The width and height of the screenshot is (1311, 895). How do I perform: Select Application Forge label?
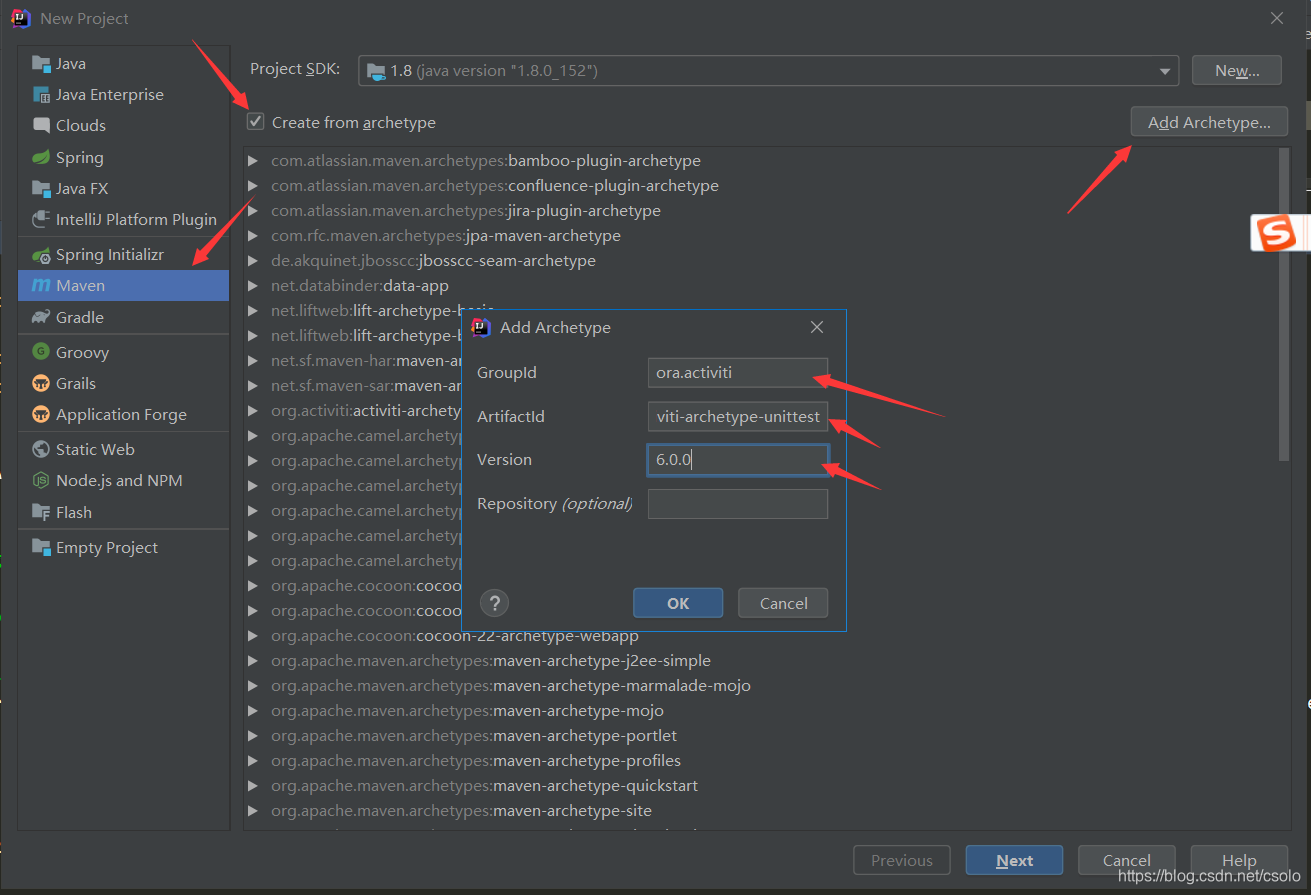click(121, 415)
